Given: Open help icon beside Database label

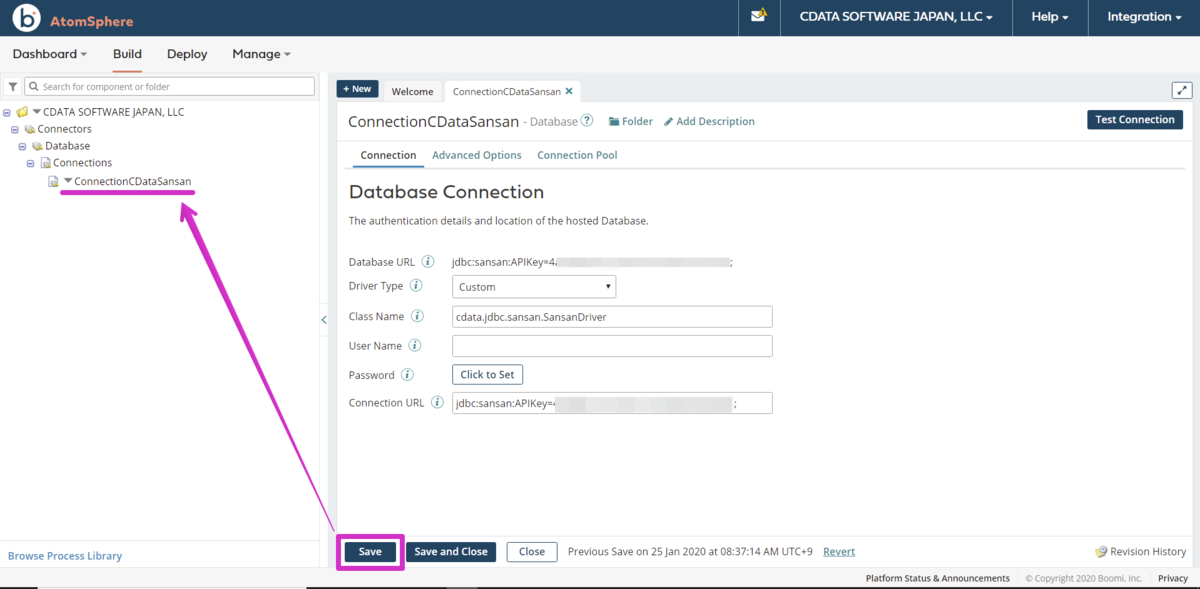Looking at the screenshot, I should click(587, 121).
